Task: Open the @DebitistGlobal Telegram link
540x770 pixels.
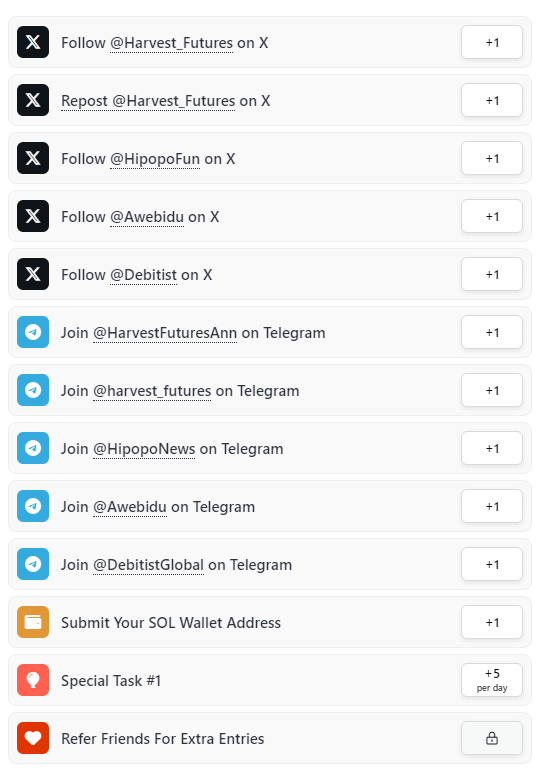Action: 148,565
